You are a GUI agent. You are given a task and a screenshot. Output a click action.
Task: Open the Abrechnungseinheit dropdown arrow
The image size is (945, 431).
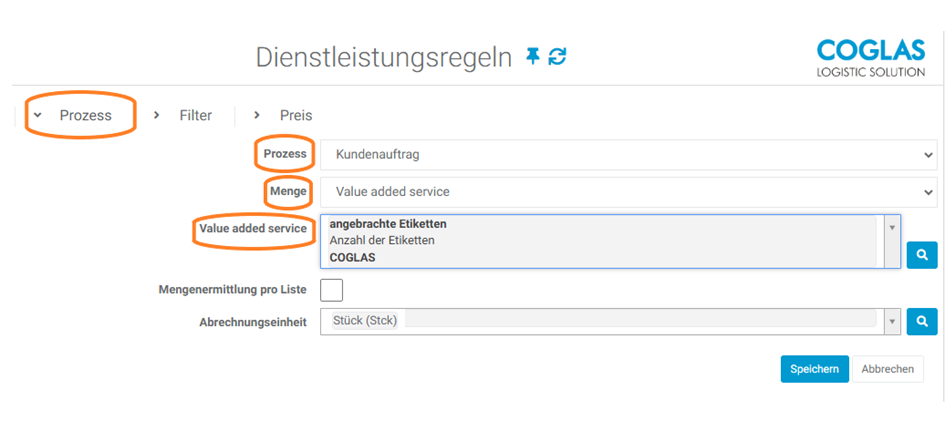(x=892, y=321)
